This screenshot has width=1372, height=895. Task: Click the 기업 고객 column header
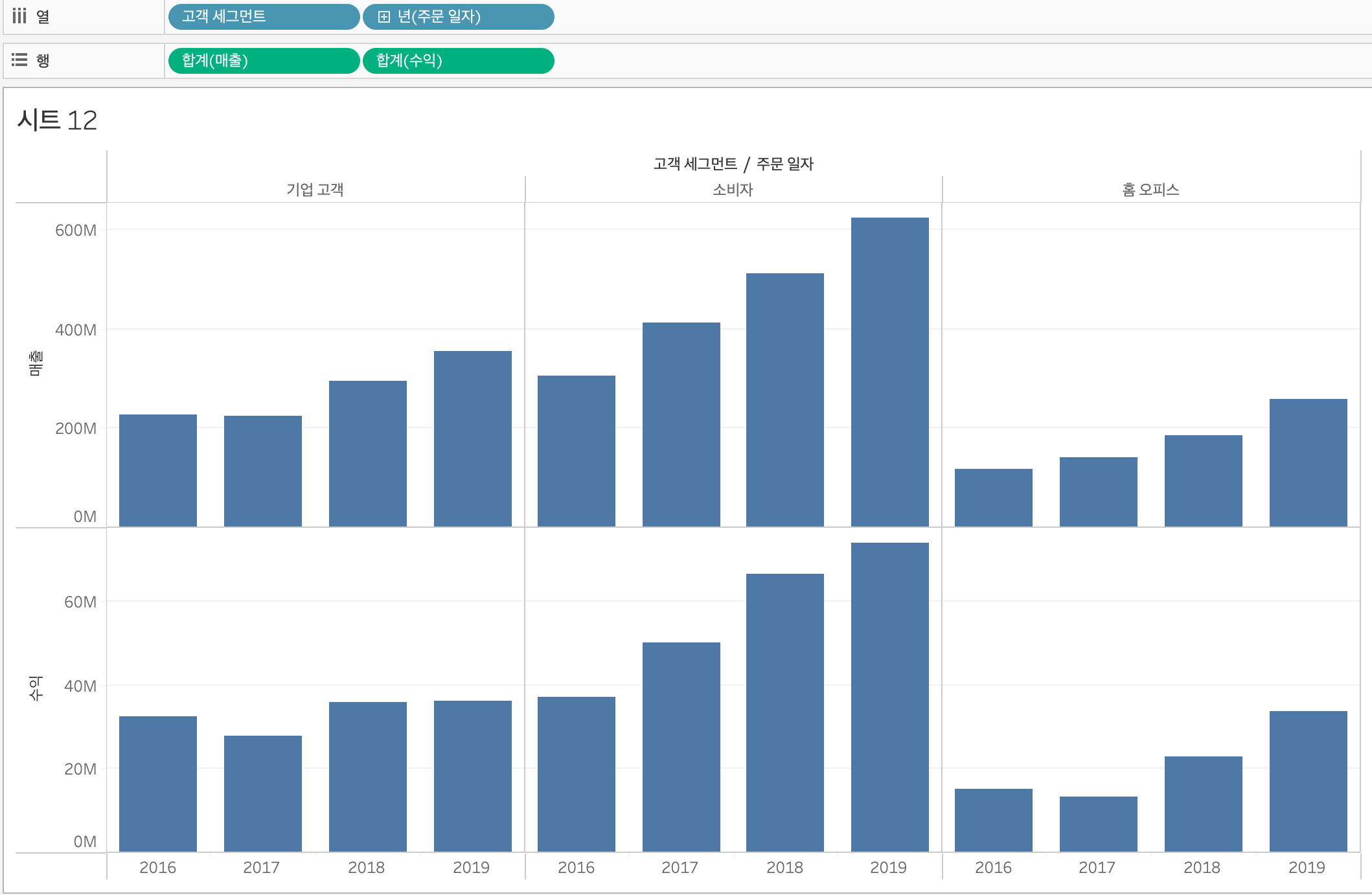pyautogui.click(x=315, y=190)
